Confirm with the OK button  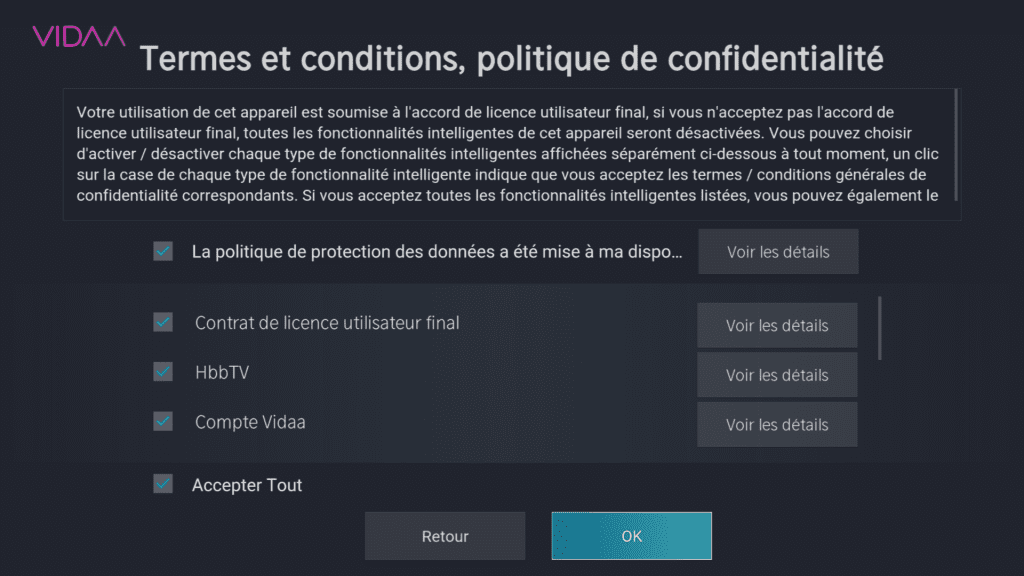(x=631, y=536)
